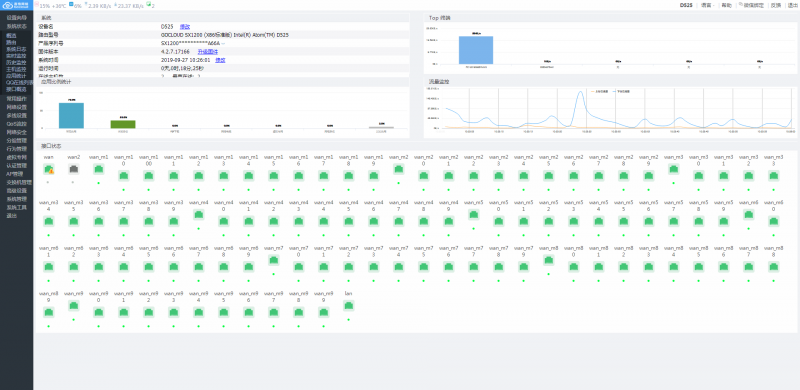Select 接口概览 in the sidebar submenu
The width and height of the screenshot is (800, 390).
[16, 89]
